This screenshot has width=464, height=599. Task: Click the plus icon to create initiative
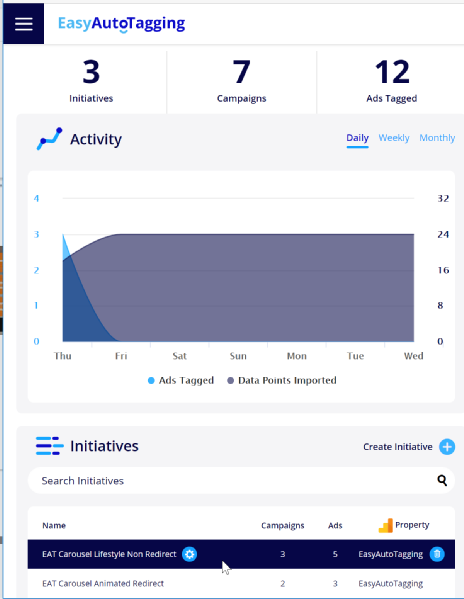click(447, 447)
